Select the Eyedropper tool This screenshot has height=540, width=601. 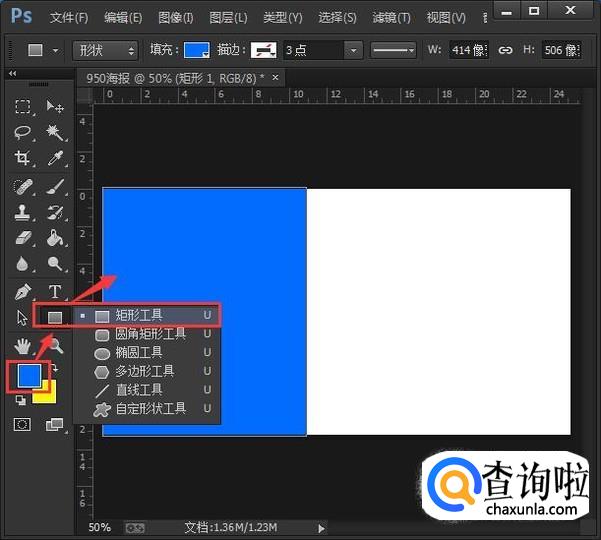click(x=55, y=159)
